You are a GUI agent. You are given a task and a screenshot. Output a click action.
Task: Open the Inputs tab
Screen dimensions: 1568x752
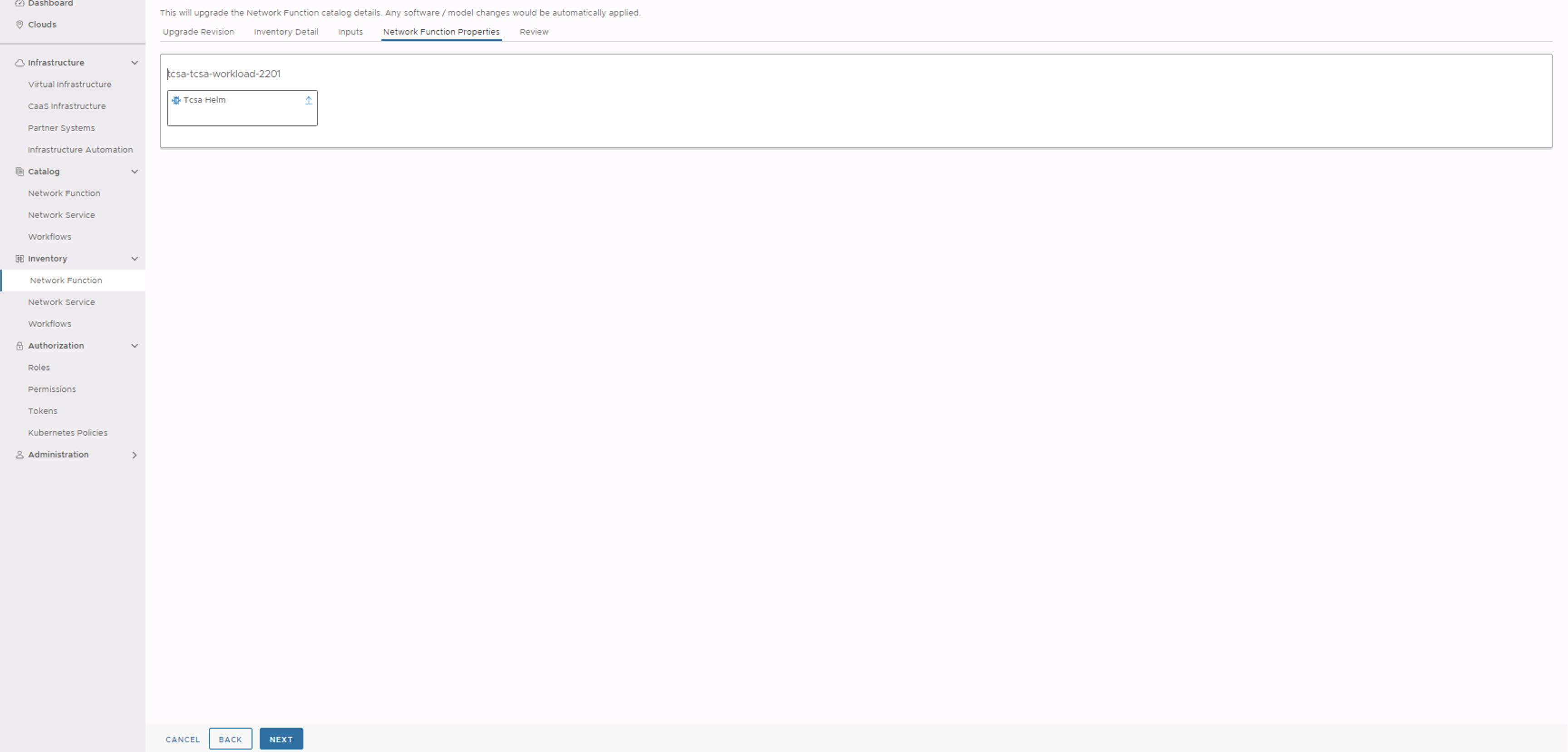coord(351,32)
